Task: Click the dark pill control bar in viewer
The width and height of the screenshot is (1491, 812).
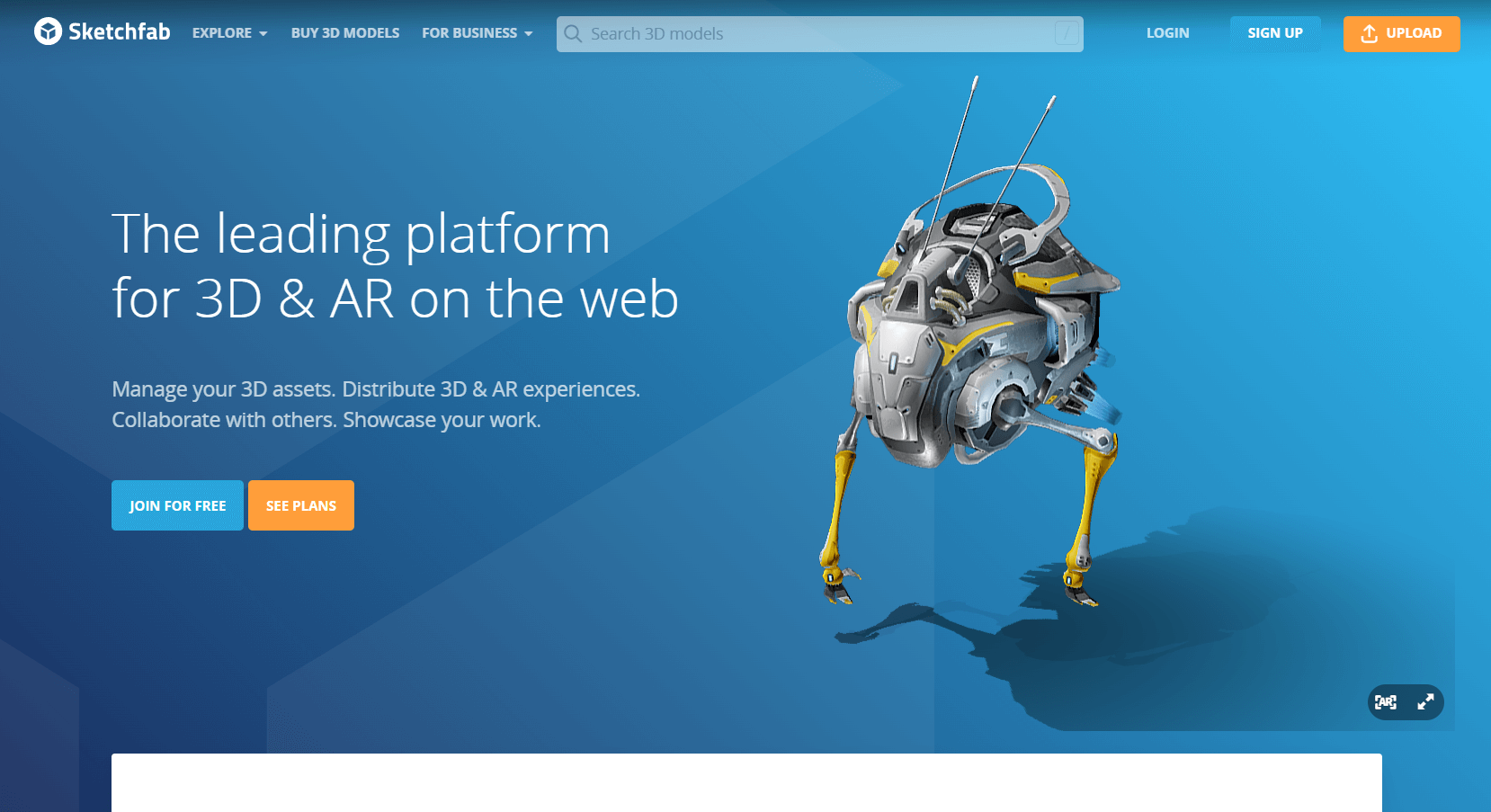Action: 1405,702
